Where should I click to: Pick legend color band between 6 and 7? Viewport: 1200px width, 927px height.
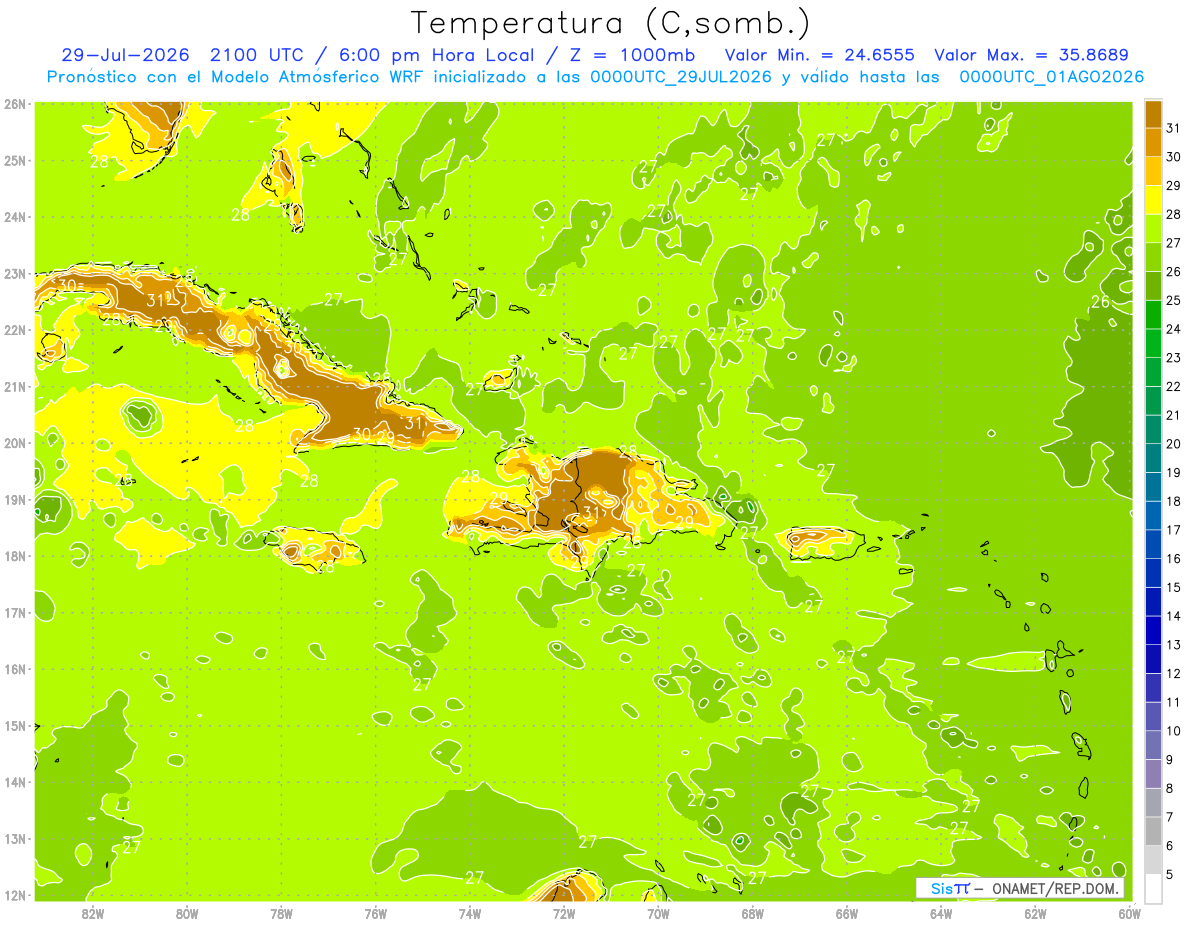tap(1153, 831)
